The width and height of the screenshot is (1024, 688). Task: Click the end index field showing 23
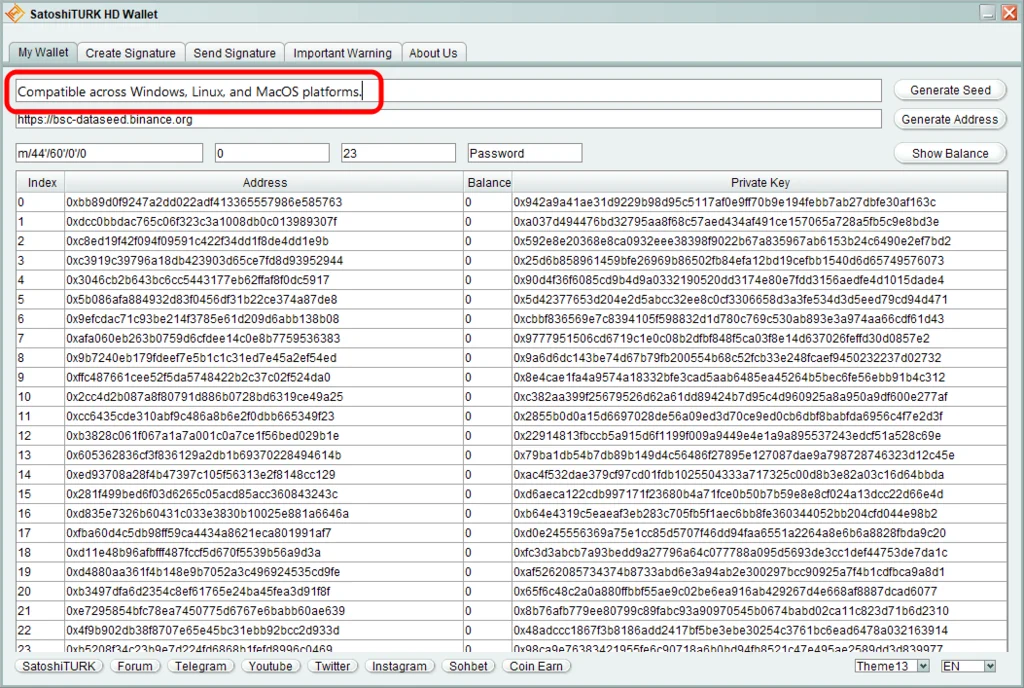point(398,153)
